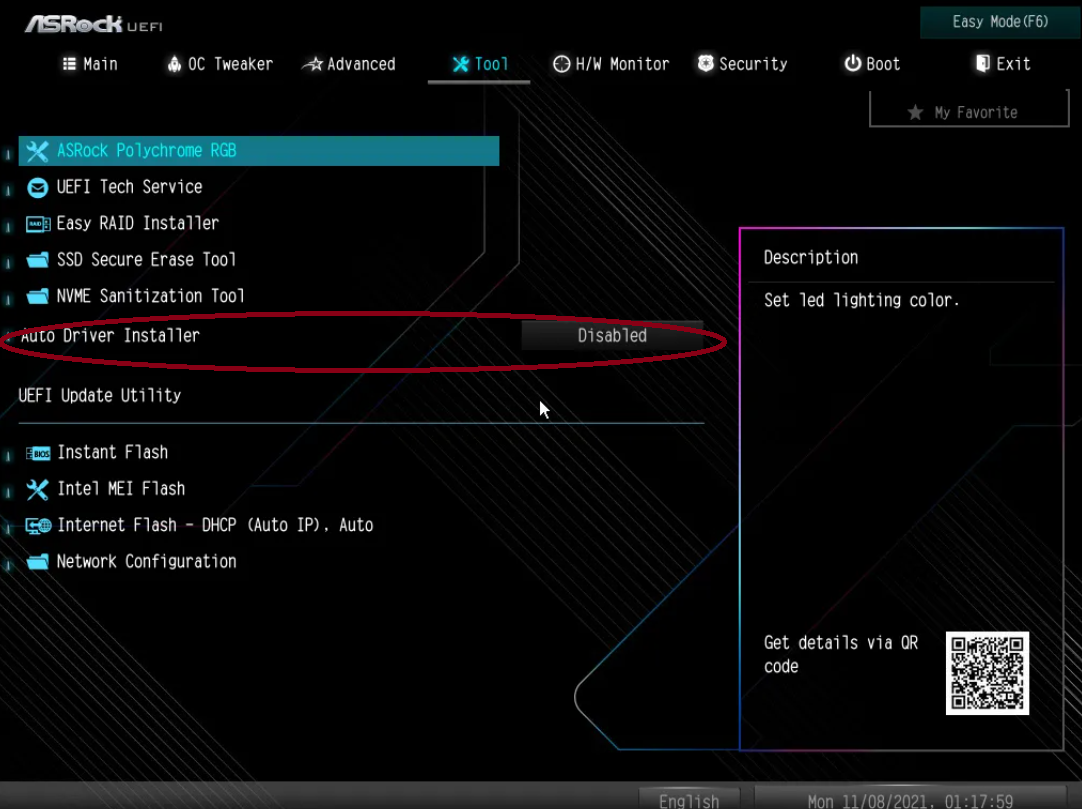Select Internet Flash - DHCP (Auto IP), Auto
This screenshot has width=1082, height=809.
[x=215, y=525]
